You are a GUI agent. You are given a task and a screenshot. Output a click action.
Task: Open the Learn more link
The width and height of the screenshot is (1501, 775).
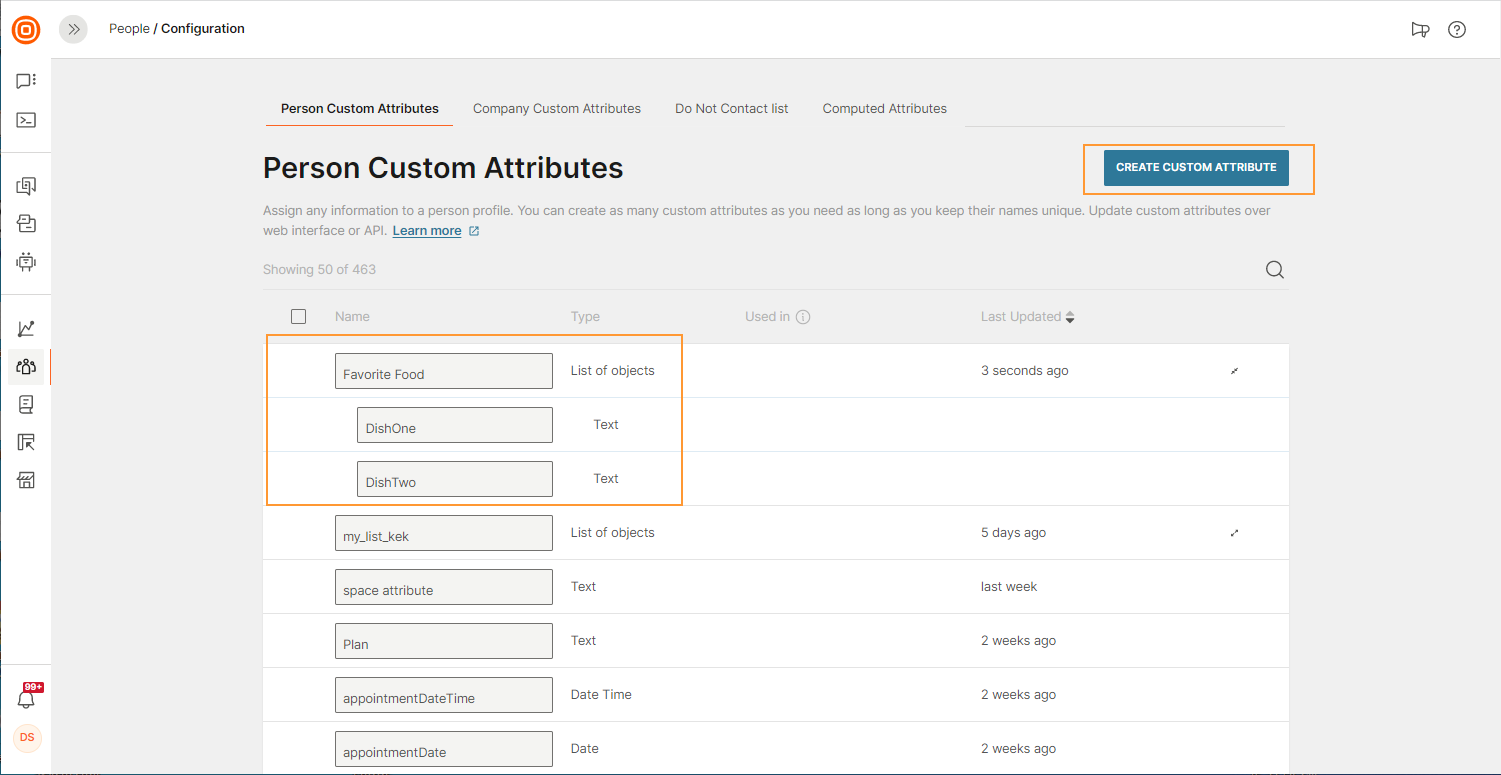pos(427,231)
